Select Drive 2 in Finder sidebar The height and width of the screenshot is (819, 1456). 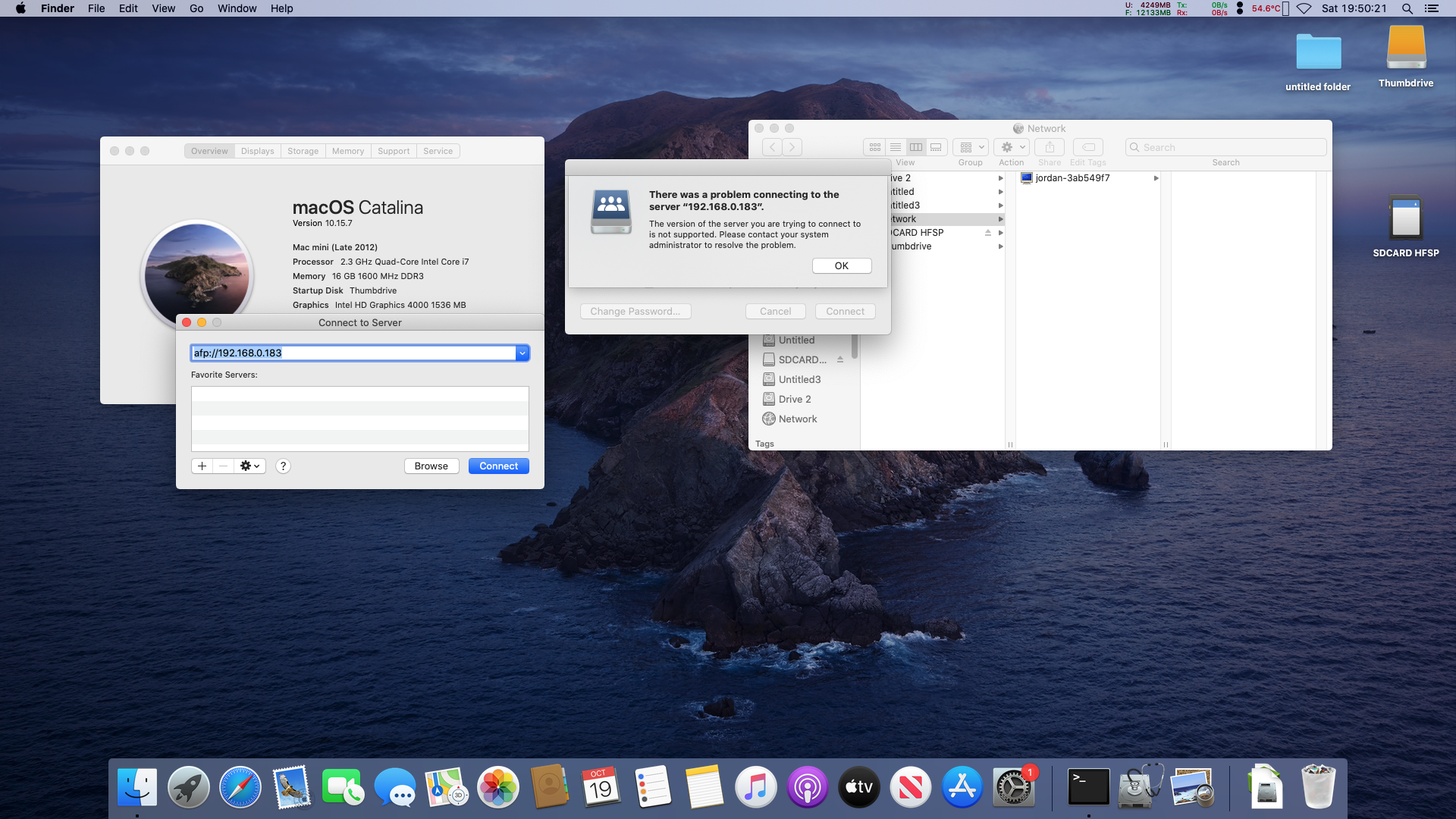[x=795, y=399]
